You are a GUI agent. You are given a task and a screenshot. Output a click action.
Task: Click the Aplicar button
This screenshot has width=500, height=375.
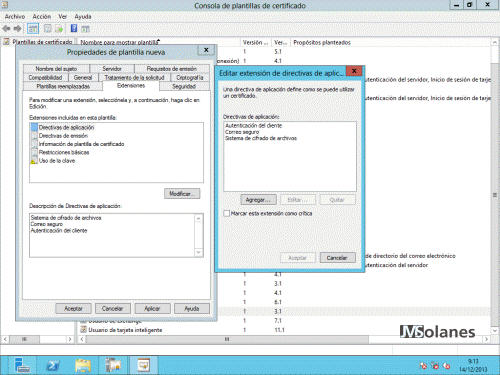[152, 309]
